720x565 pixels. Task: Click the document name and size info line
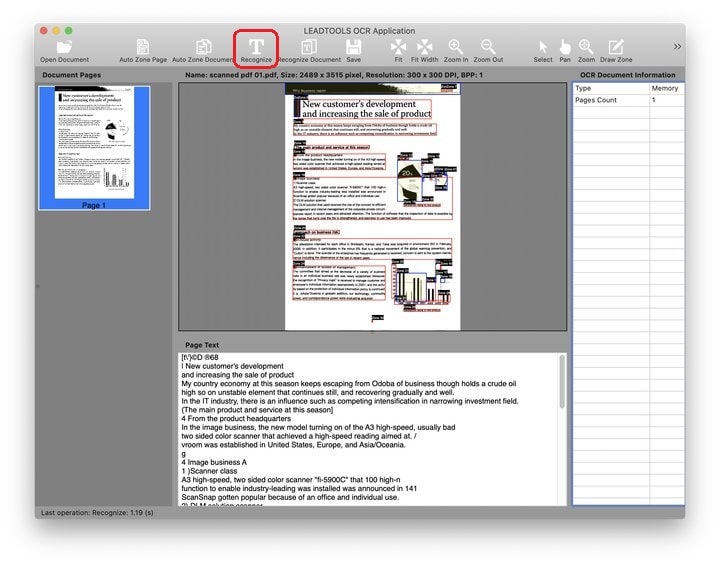(334, 75)
